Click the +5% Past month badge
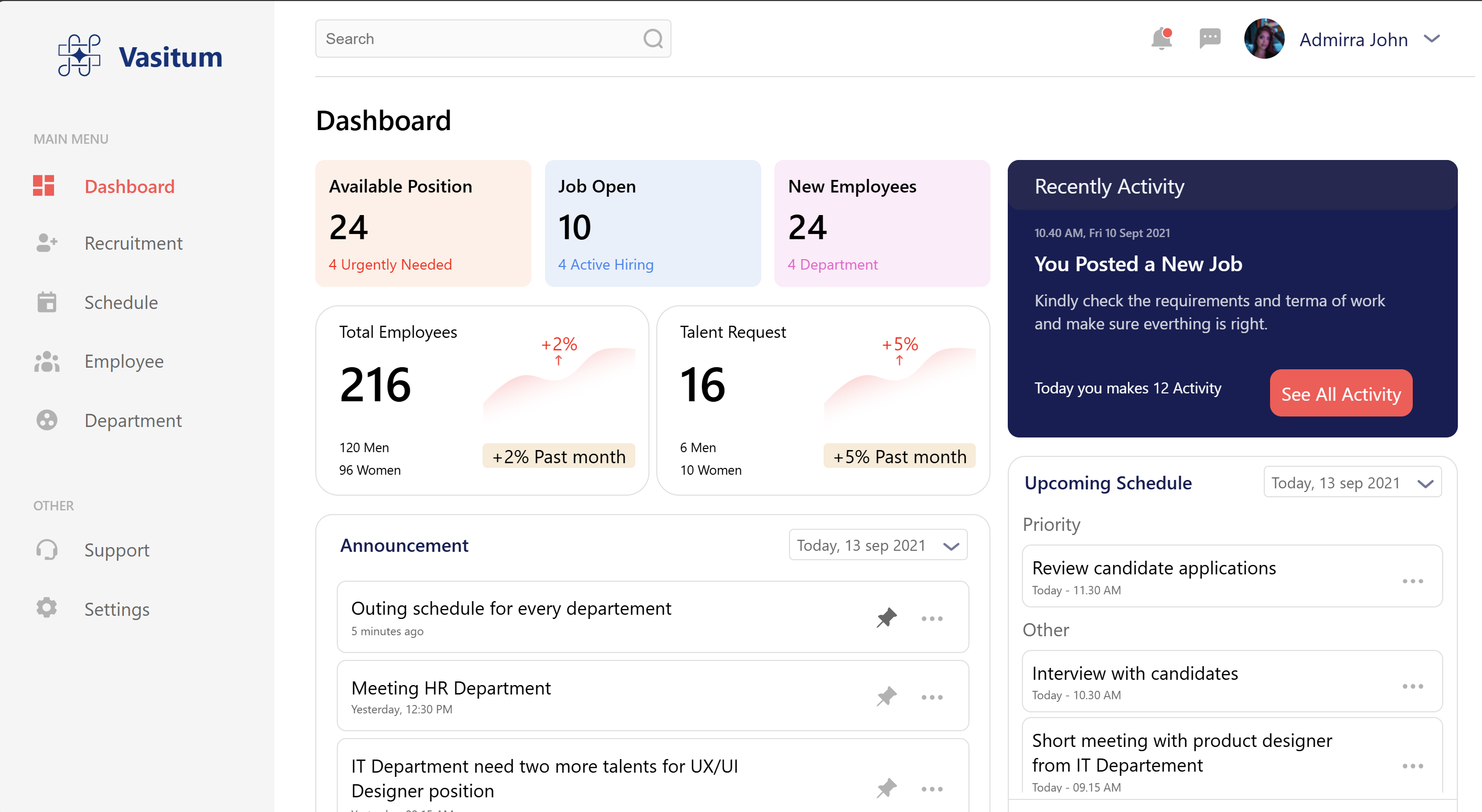 pos(899,456)
